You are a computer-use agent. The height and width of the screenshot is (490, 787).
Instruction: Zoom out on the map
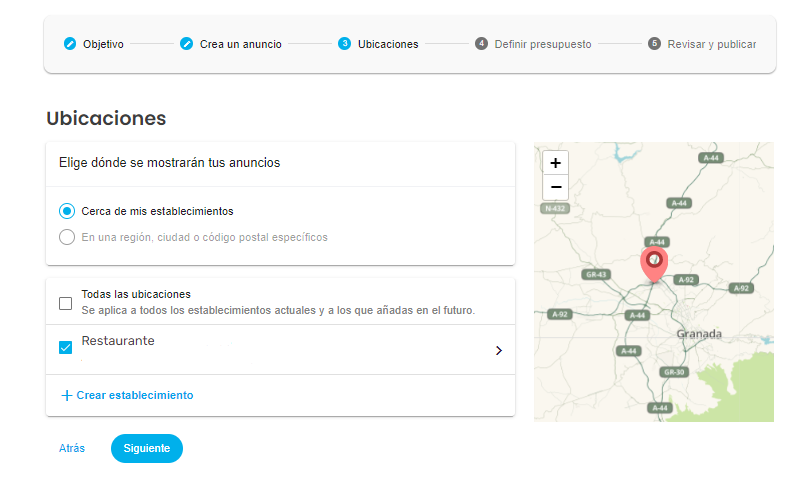555,187
